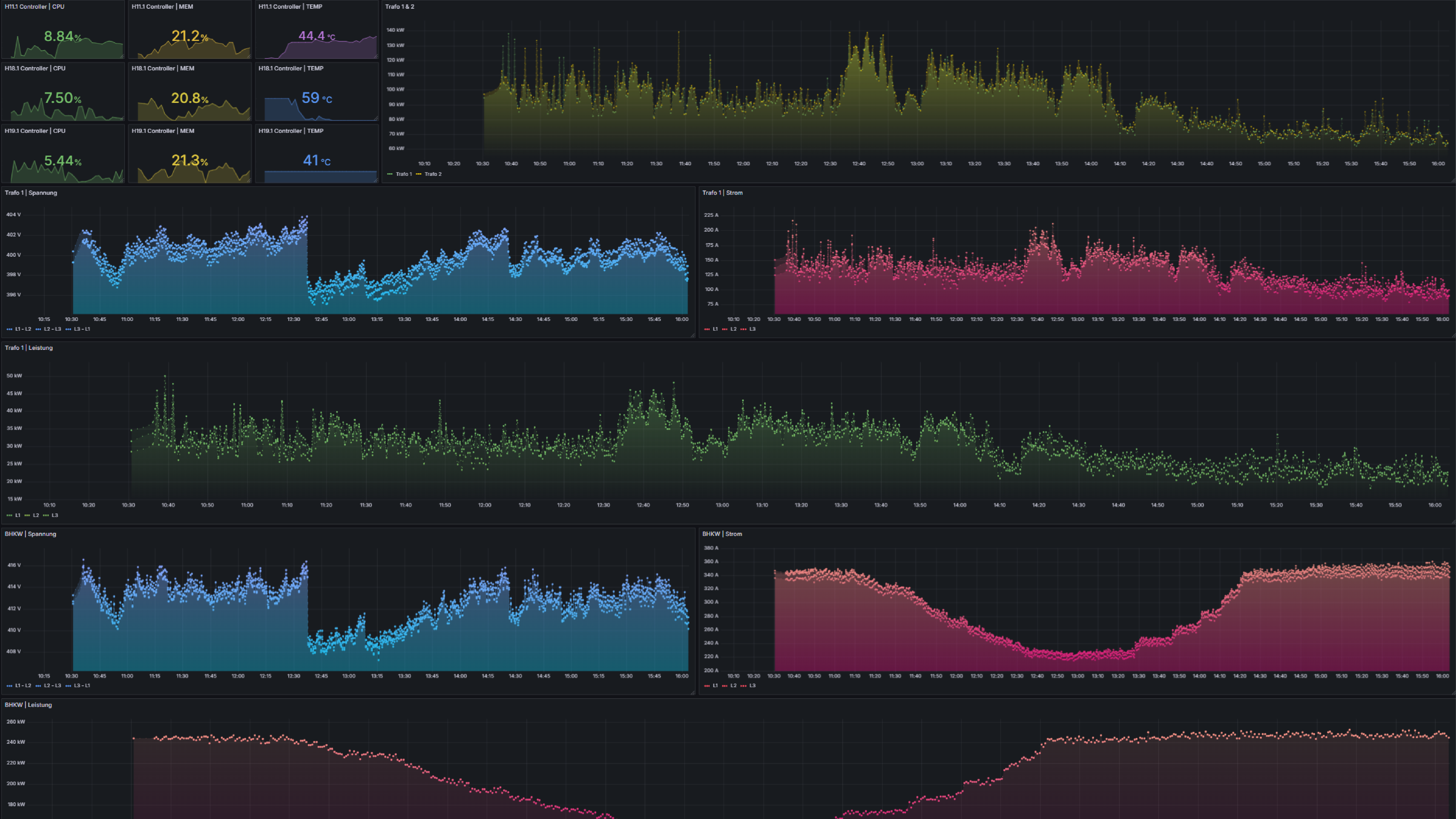
Task: Open the BHKW | Spannung panel title menu
Action: click(30, 534)
